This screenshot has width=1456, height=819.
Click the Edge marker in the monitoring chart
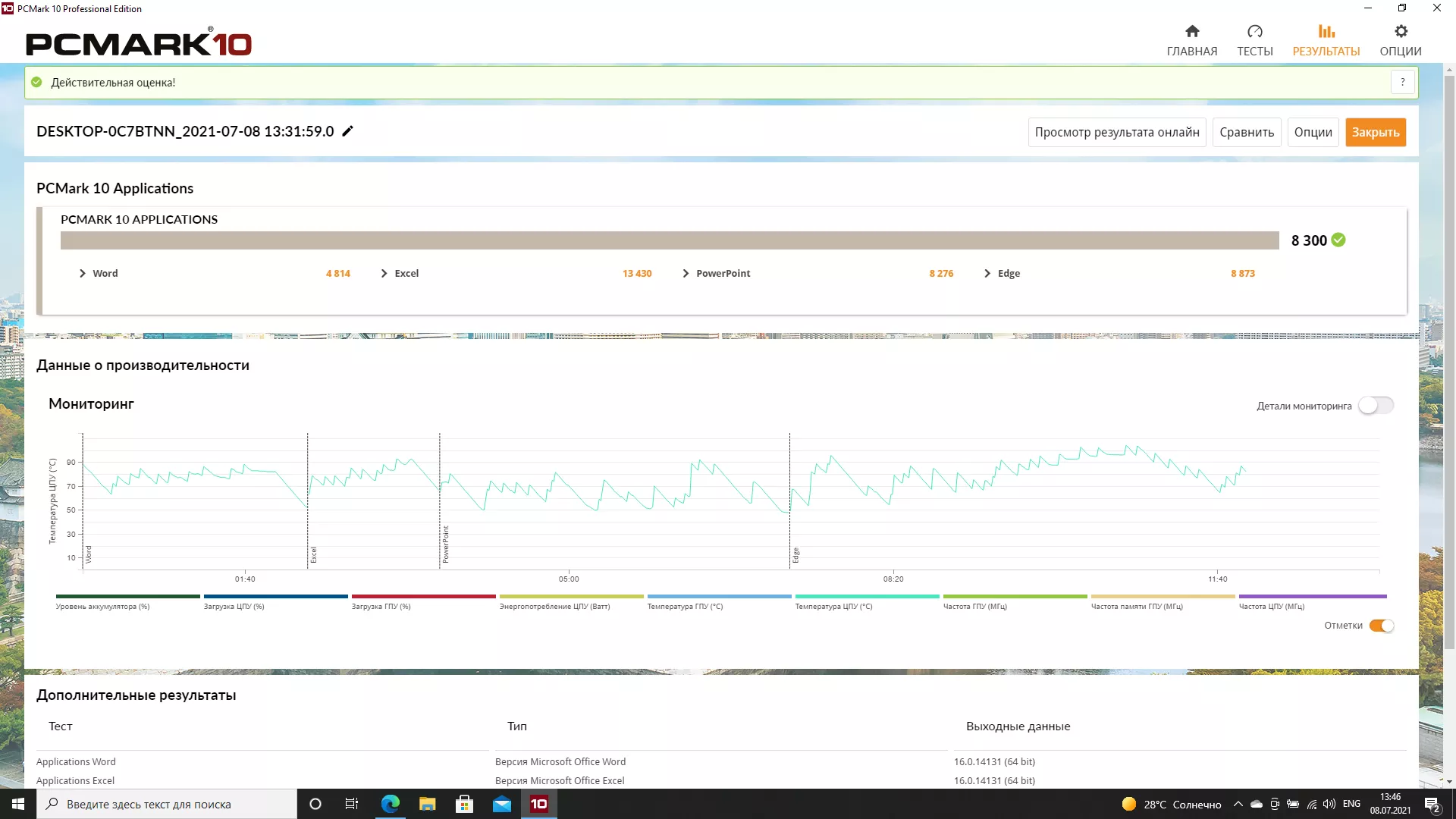795,555
